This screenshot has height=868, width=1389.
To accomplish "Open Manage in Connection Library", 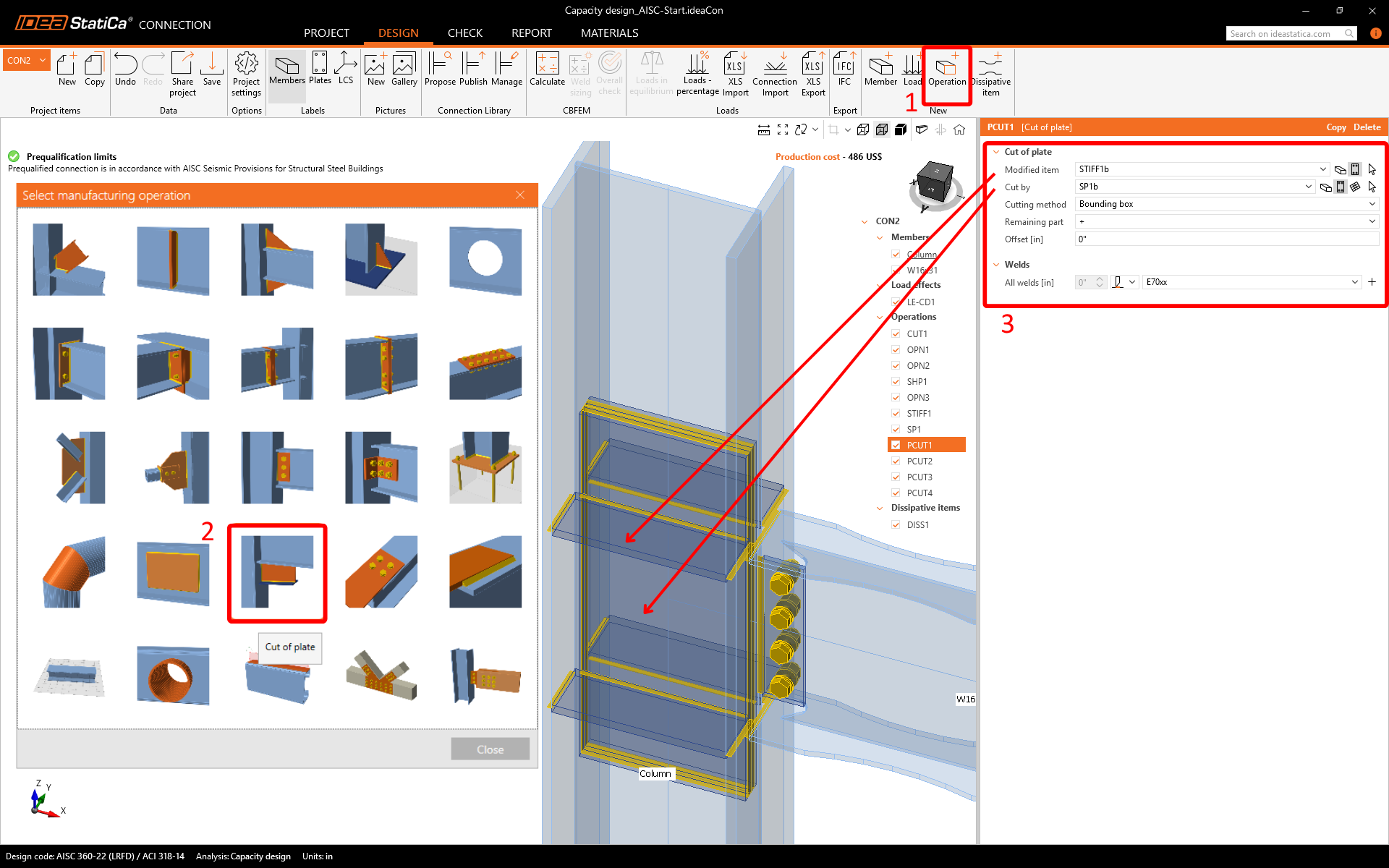I will [x=506, y=69].
